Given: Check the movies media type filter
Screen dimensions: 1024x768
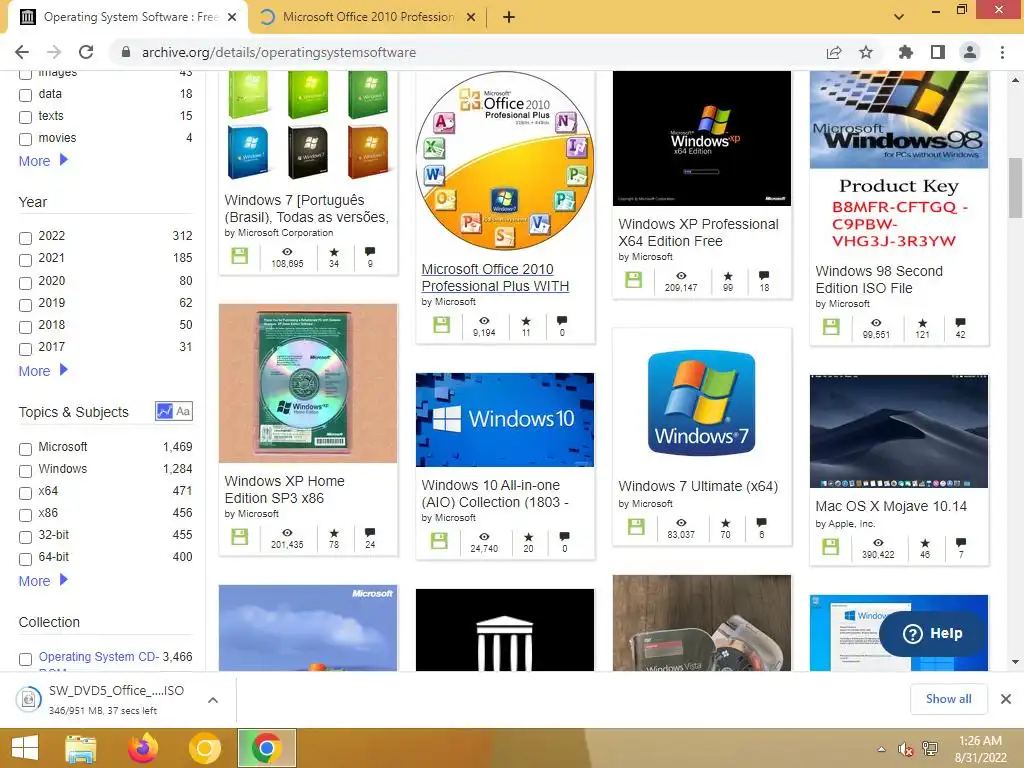Looking at the screenshot, I should pos(25,139).
